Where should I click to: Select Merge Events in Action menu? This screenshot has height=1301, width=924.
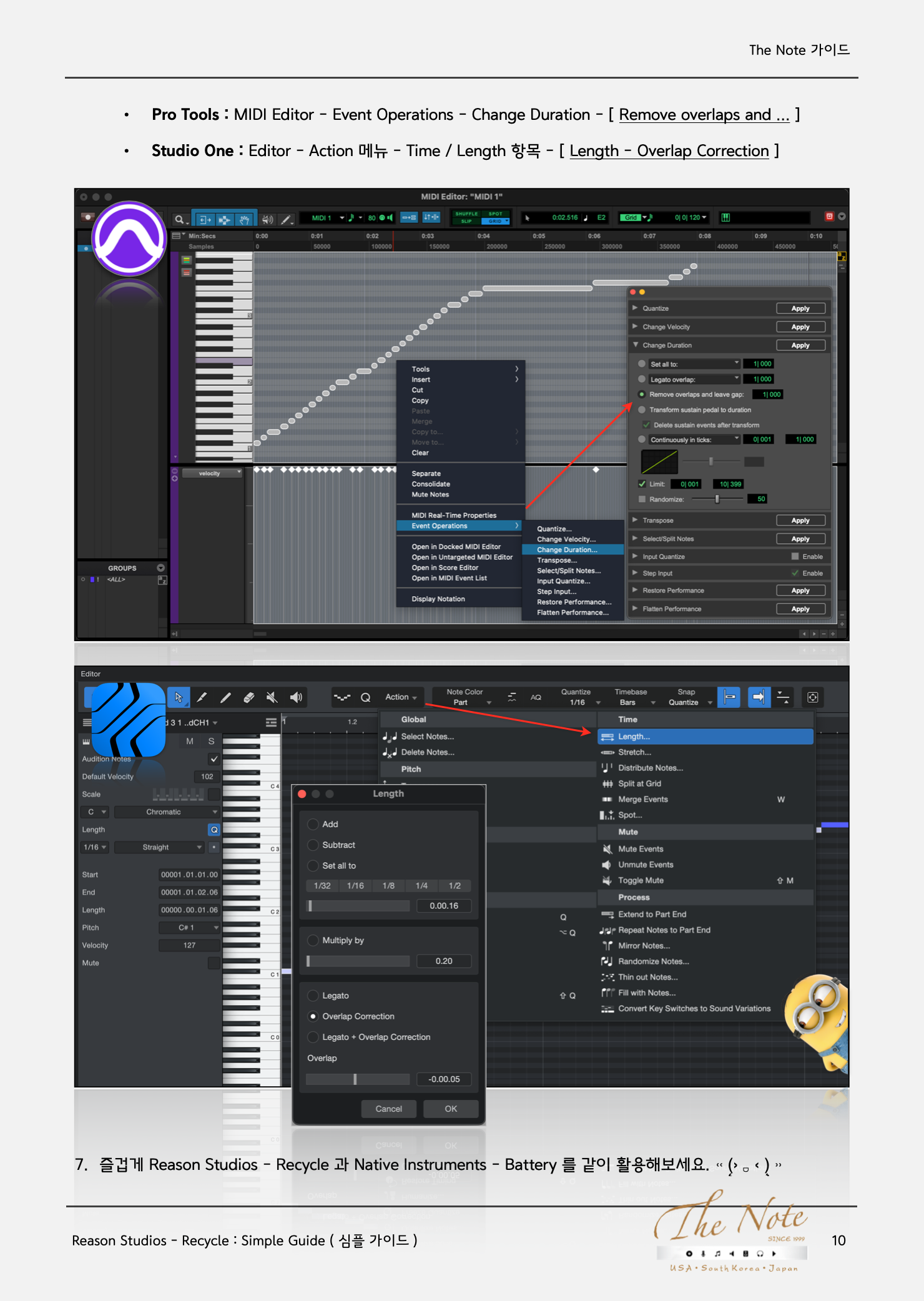click(x=642, y=799)
